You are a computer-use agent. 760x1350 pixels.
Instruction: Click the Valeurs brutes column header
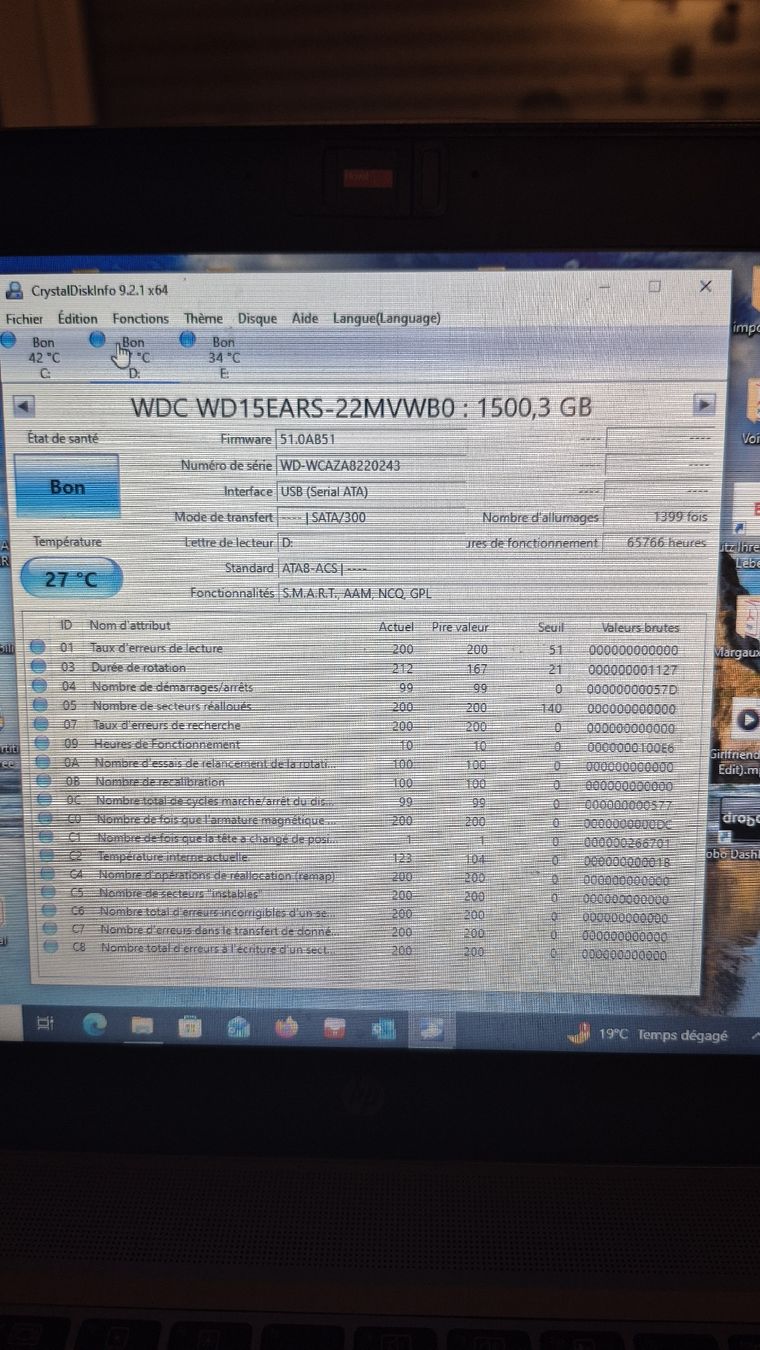point(640,628)
